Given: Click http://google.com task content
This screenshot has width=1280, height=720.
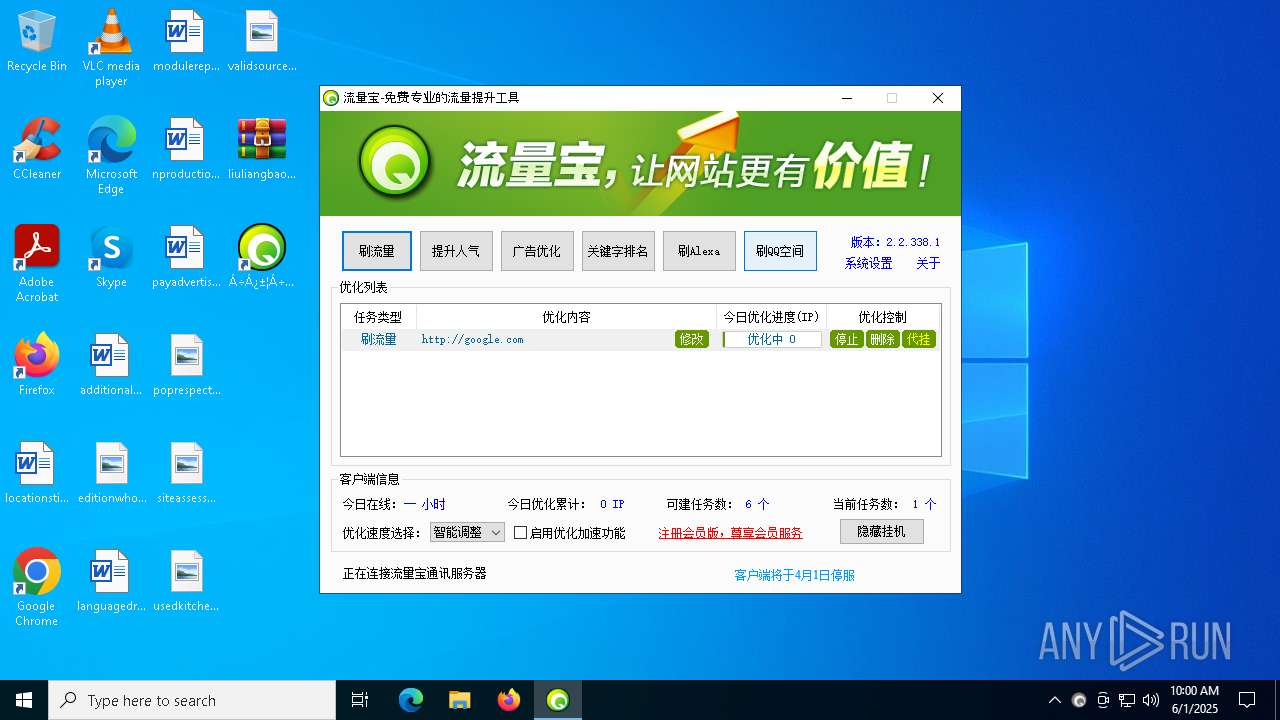Looking at the screenshot, I should (x=472, y=339).
